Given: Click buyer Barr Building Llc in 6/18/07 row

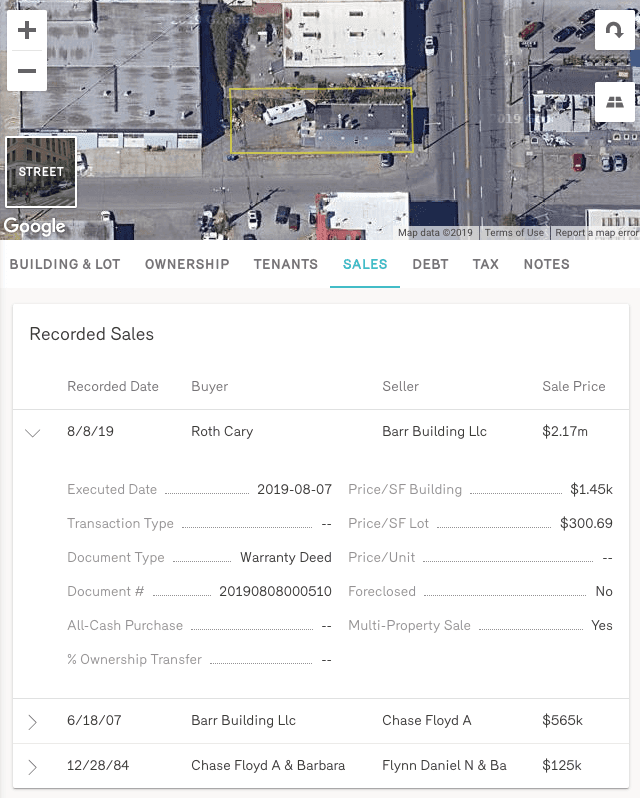Looking at the screenshot, I should tap(243, 720).
